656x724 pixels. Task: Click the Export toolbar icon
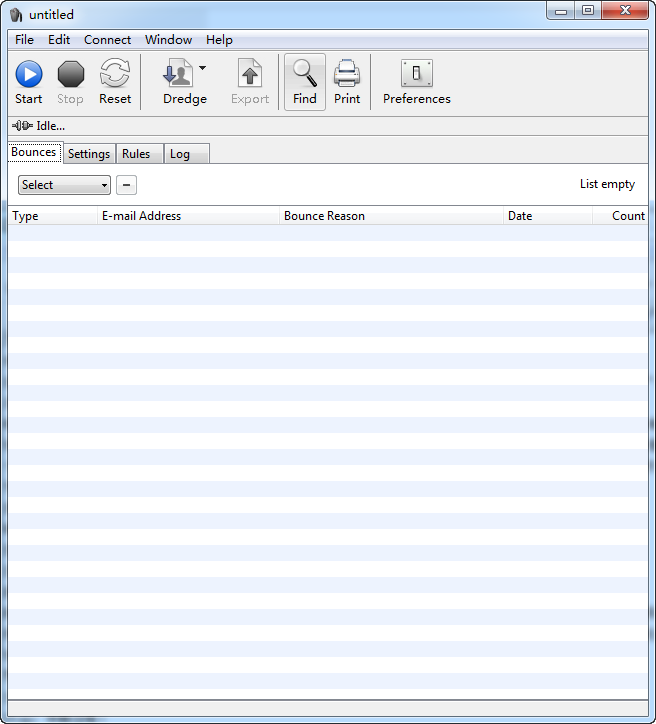click(x=250, y=73)
